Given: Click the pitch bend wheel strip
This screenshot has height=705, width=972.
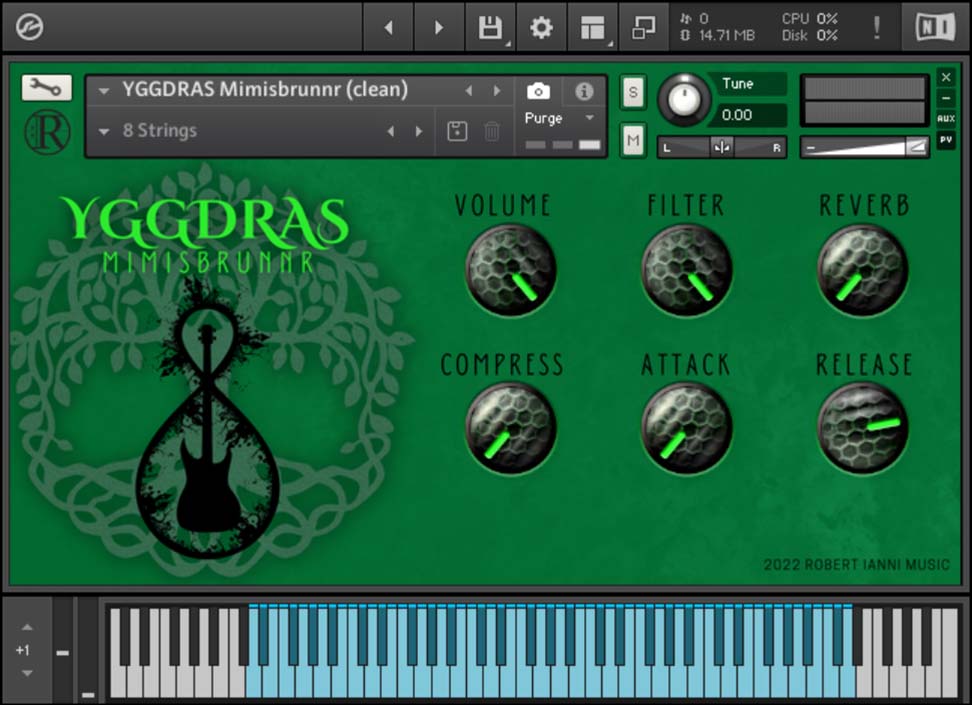Looking at the screenshot, I should (63, 651).
